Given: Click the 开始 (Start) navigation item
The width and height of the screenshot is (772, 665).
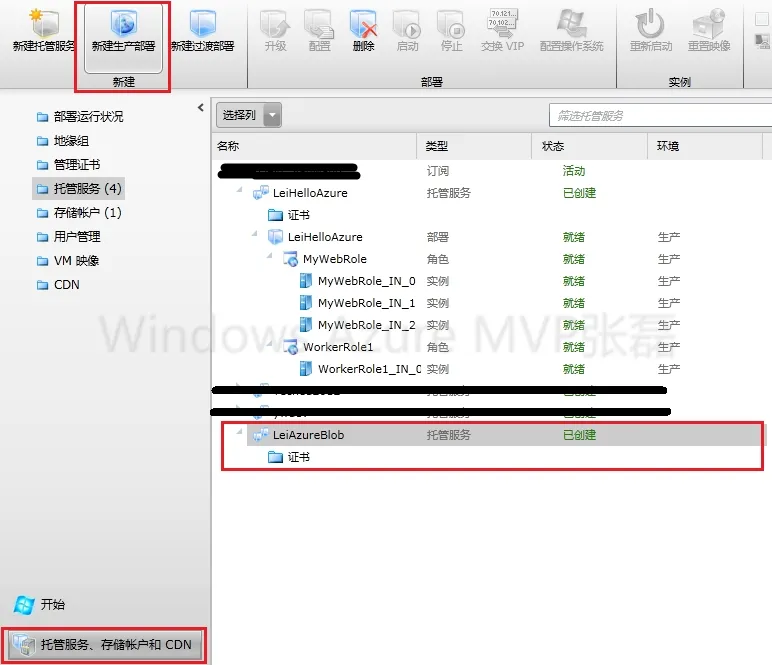Looking at the screenshot, I should click(39, 604).
